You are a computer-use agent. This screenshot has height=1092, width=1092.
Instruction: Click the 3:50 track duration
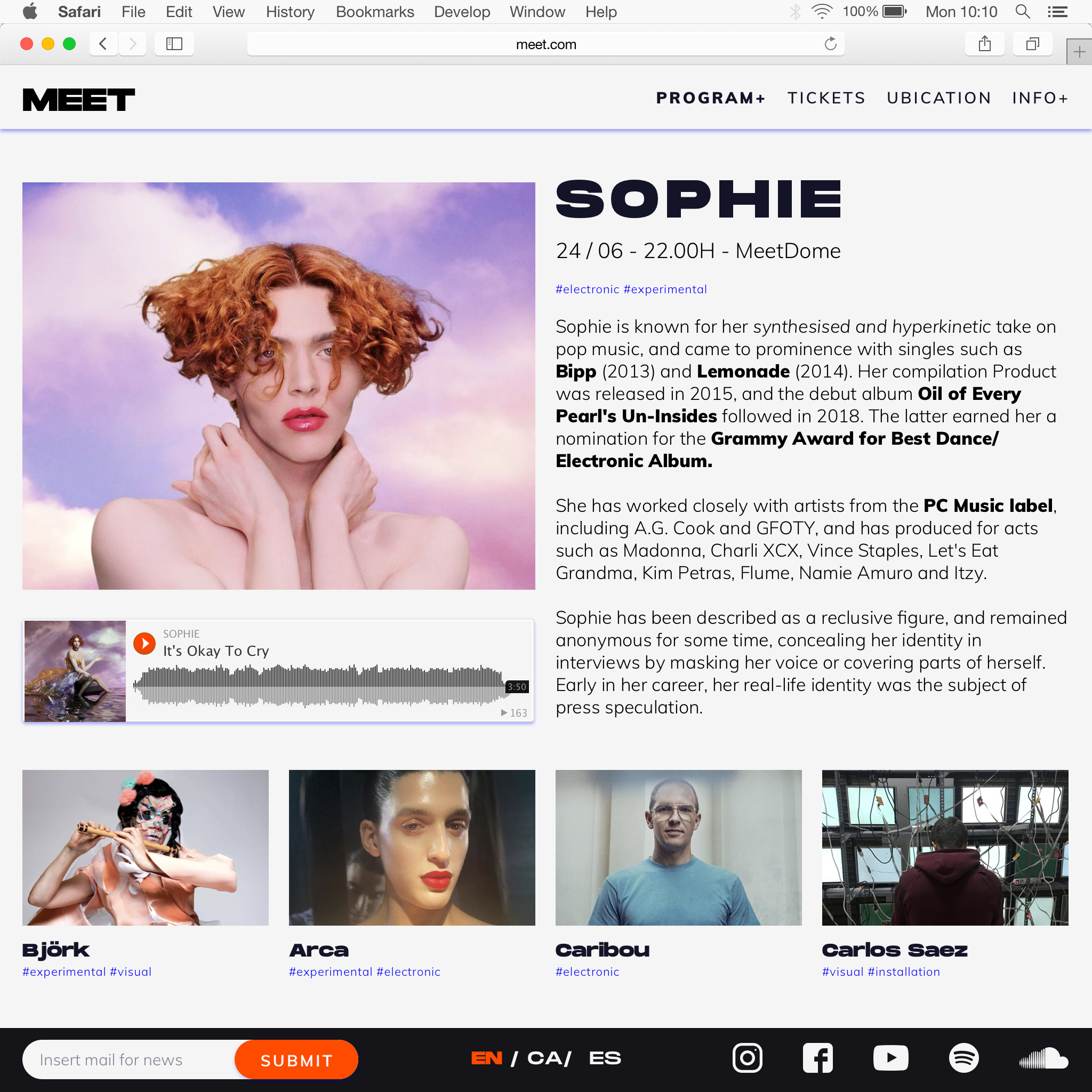[517, 686]
